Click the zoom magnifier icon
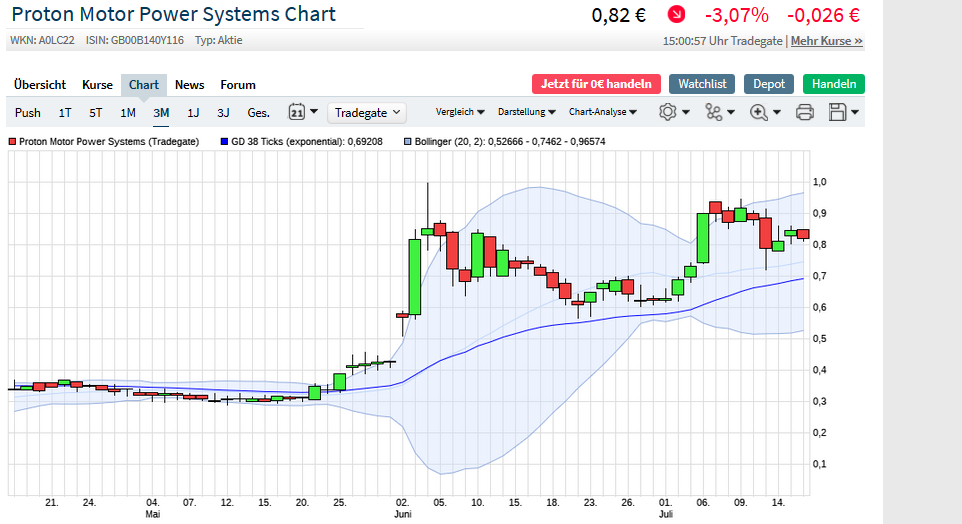 click(x=759, y=112)
